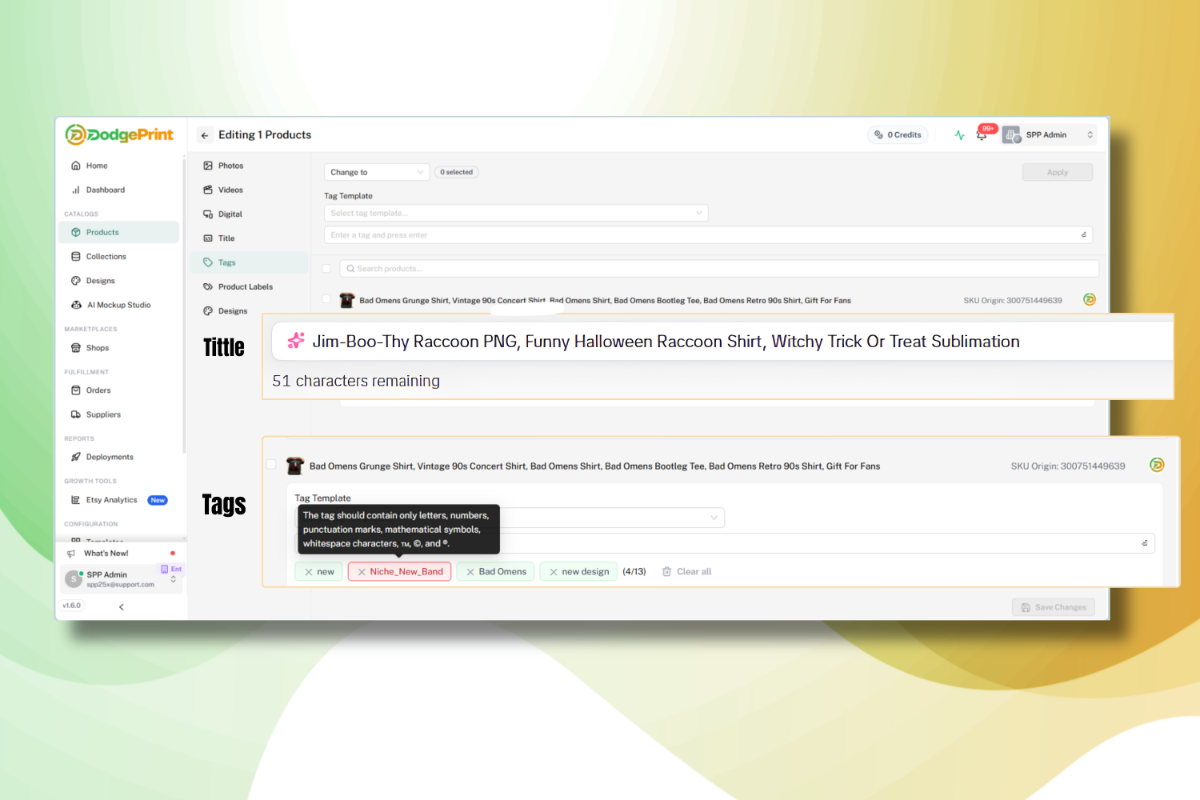Screen dimensions: 1200x800
Task: Click enter icon in the lower tag input
Action: 1145,543
